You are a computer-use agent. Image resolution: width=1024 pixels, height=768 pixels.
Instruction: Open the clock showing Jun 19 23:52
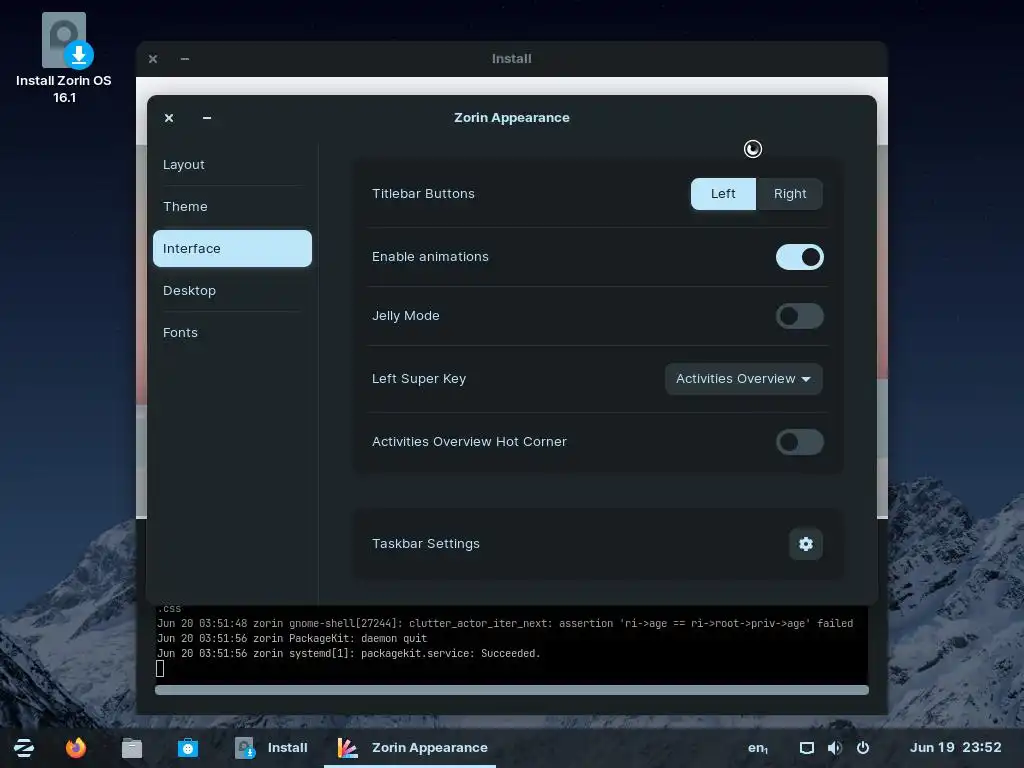pos(955,748)
